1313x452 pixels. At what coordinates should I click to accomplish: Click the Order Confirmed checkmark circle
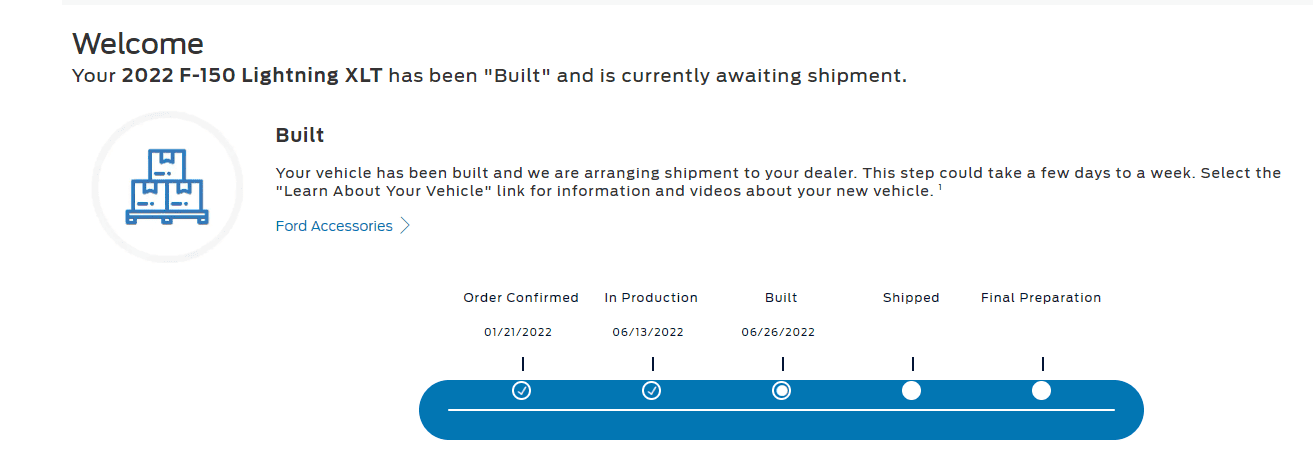521,390
